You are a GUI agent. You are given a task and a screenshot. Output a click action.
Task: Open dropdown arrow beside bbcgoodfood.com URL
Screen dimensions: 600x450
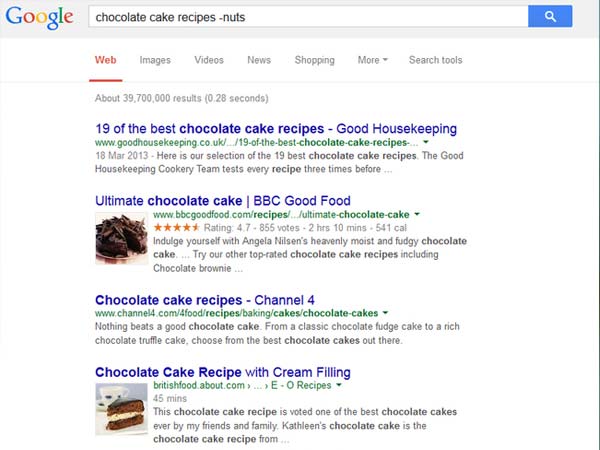[x=417, y=214]
